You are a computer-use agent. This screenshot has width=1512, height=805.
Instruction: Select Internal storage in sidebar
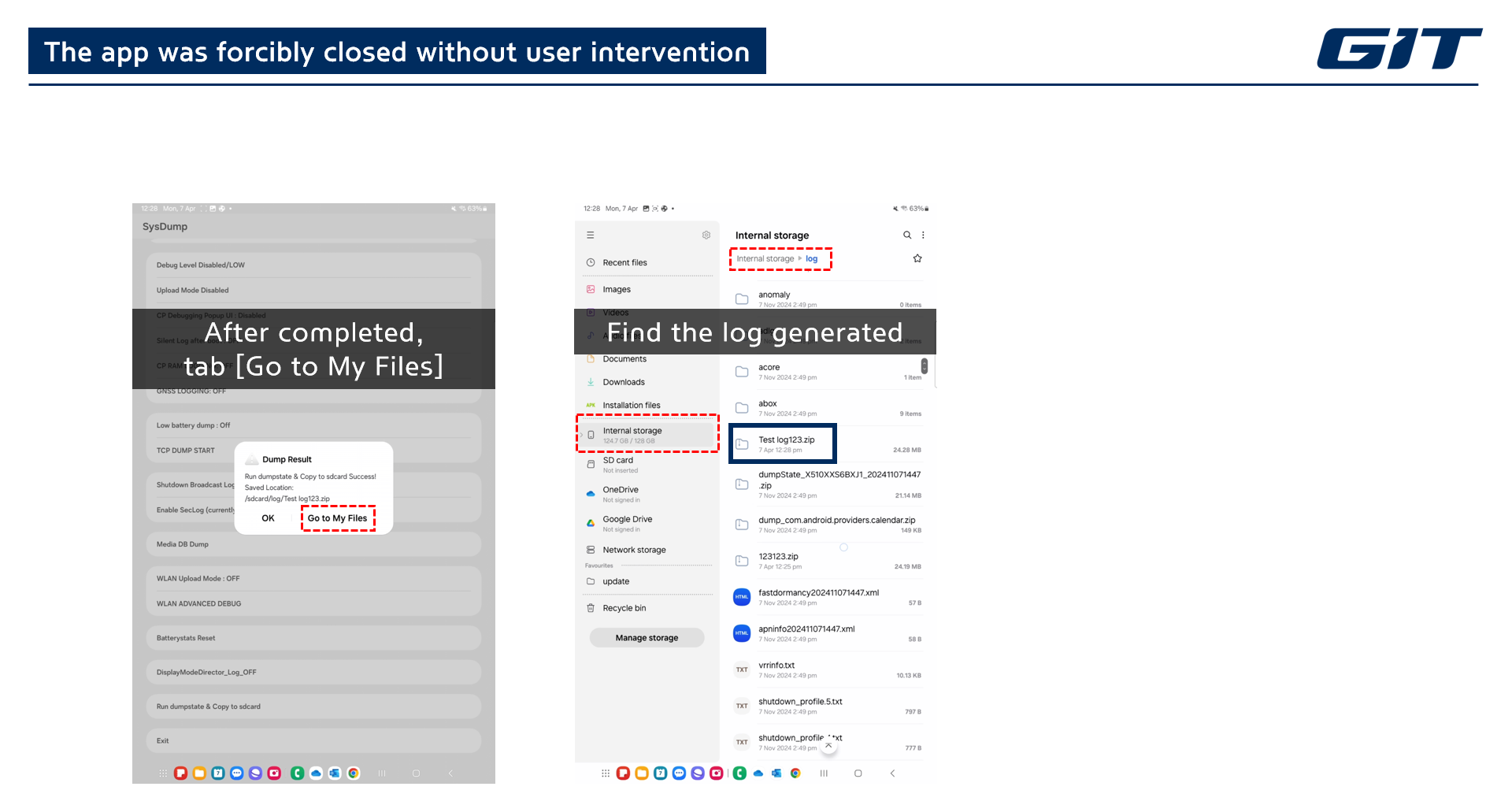[x=647, y=435]
